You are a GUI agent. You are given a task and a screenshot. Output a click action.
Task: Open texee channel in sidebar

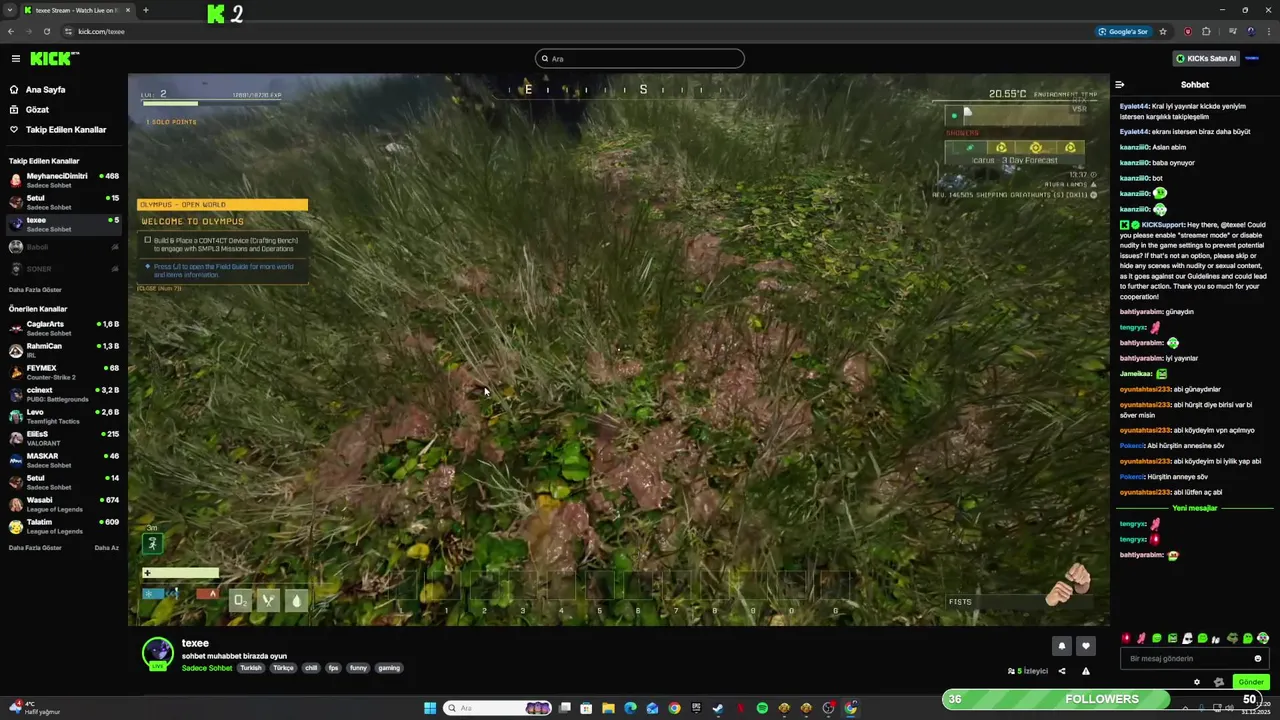[64, 224]
